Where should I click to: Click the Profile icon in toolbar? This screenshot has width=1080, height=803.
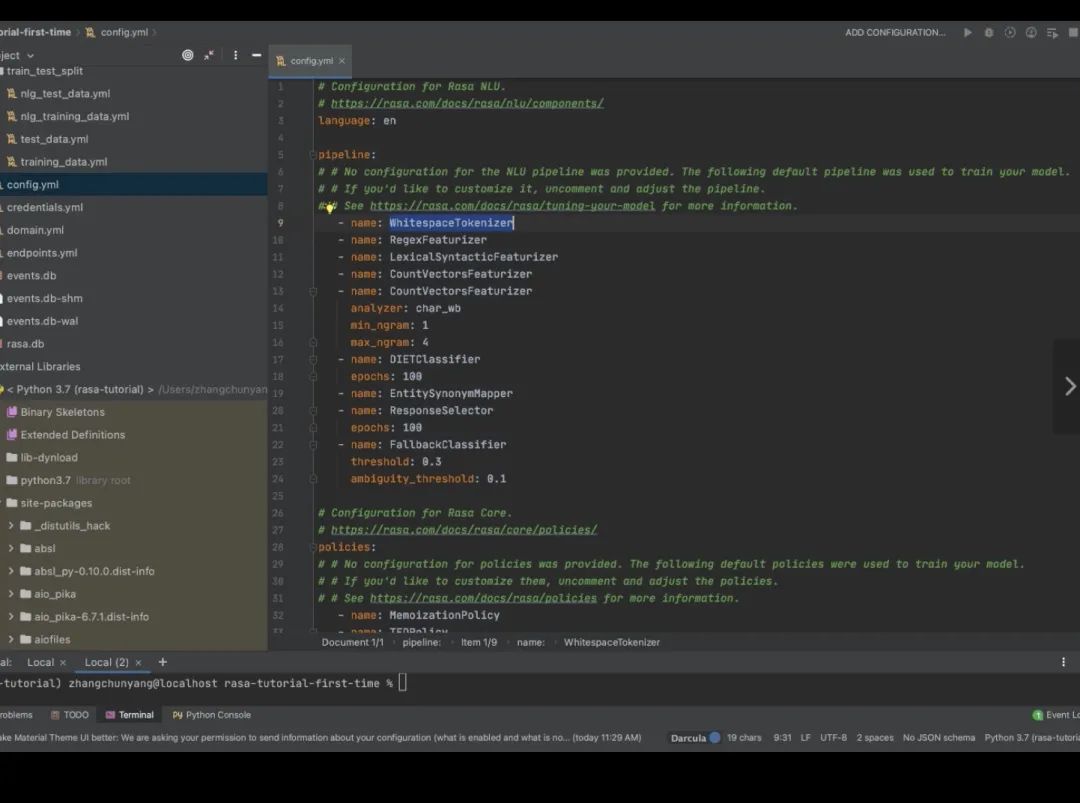click(1031, 32)
